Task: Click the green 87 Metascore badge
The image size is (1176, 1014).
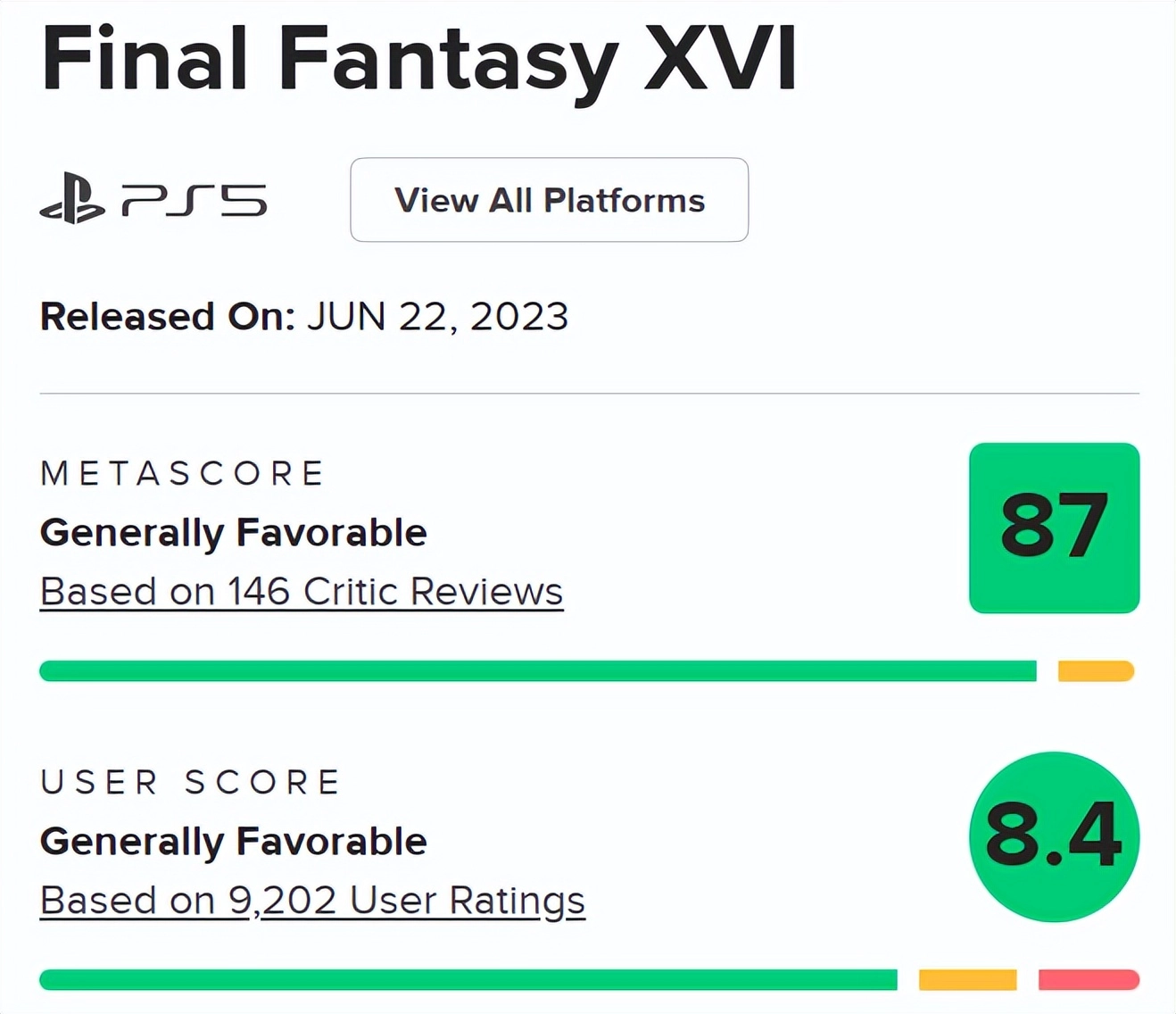Action: click(1054, 528)
